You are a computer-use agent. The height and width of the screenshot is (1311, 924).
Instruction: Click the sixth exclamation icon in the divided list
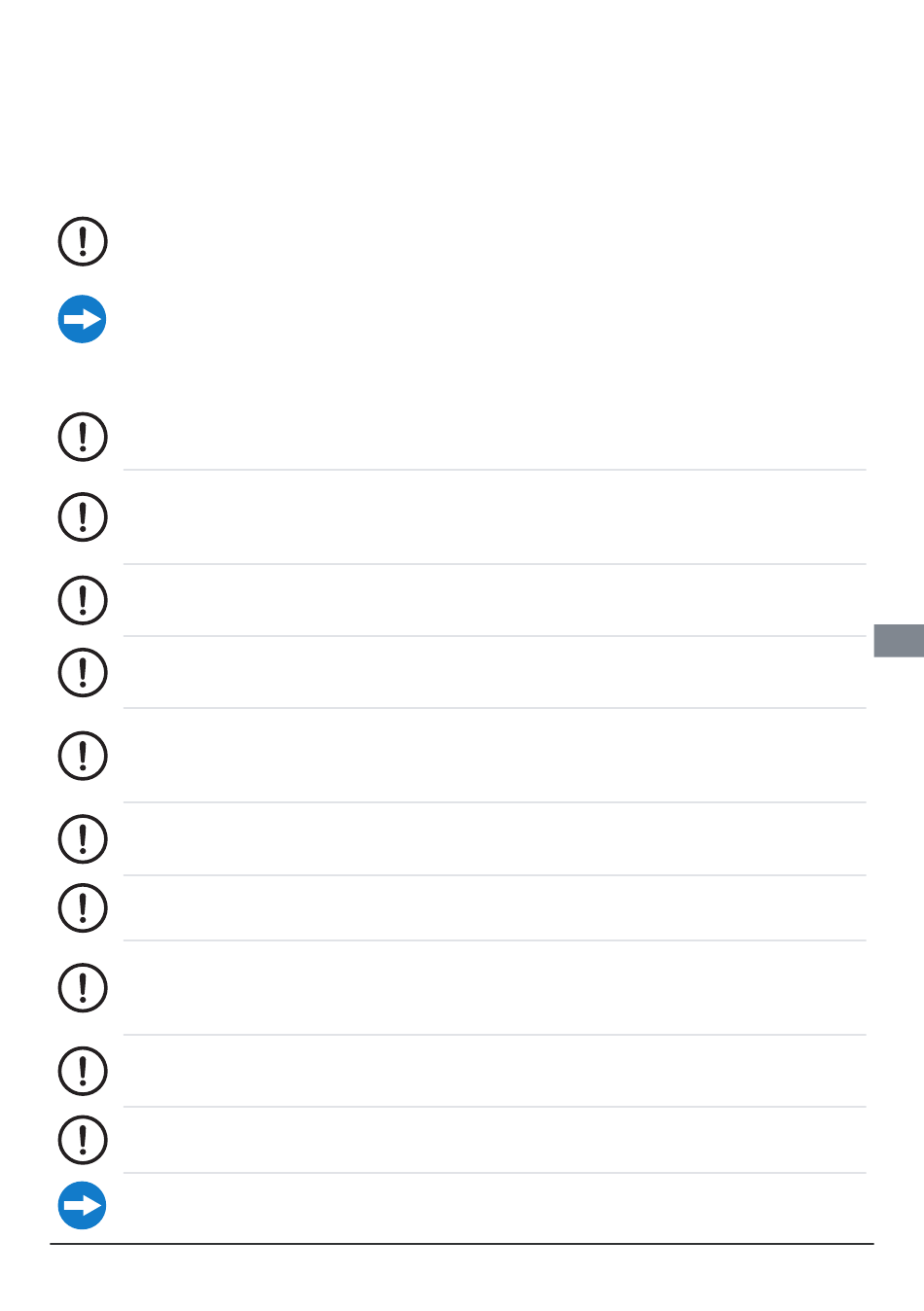[83, 838]
